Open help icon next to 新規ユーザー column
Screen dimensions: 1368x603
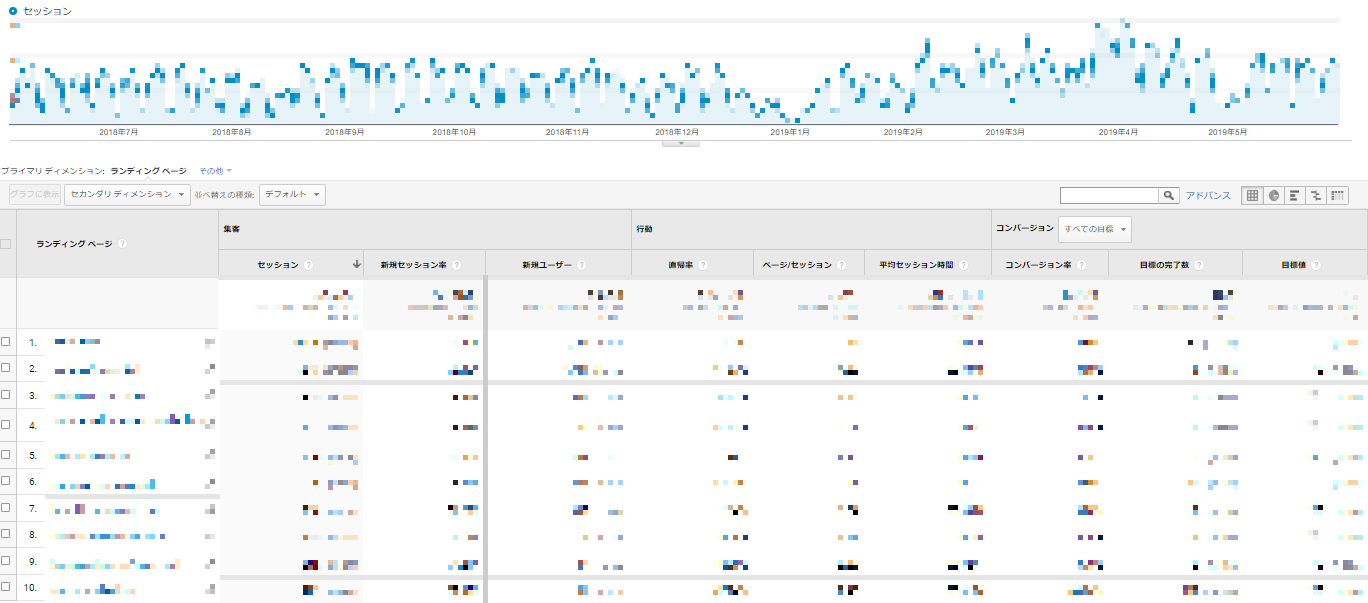pyautogui.click(x=581, y=265)
